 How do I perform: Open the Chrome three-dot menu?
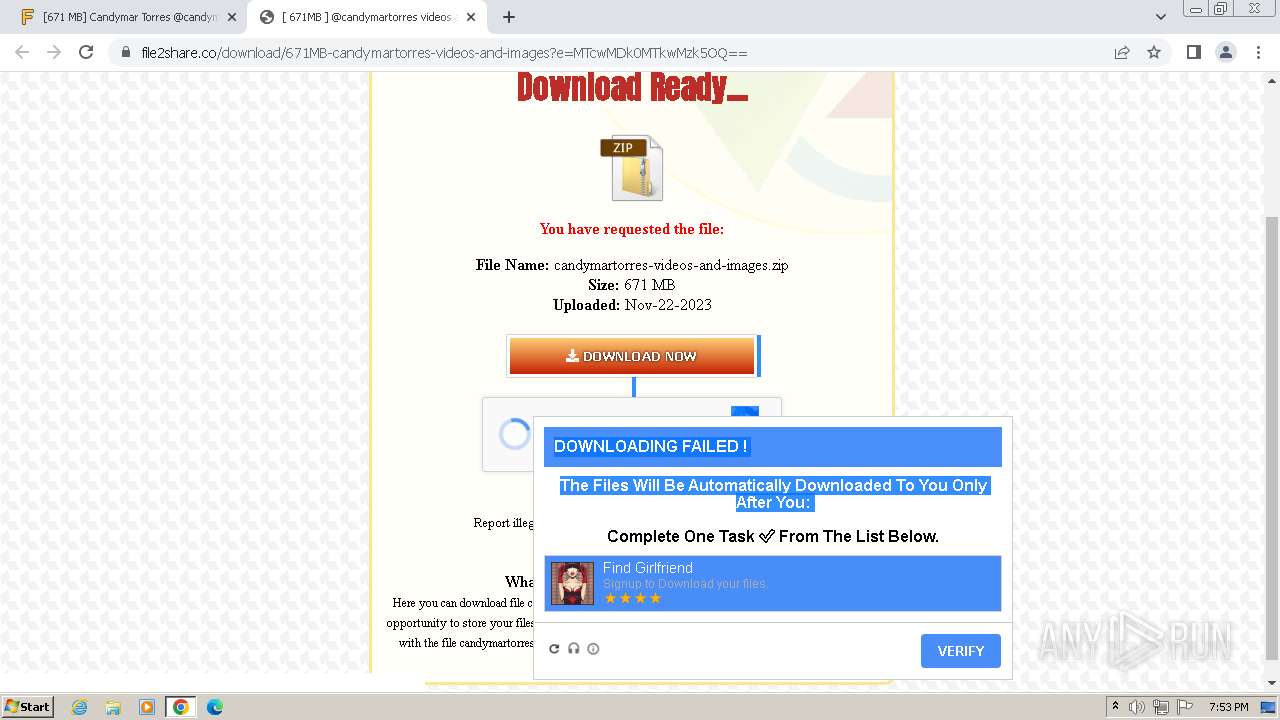[1258, 52]
